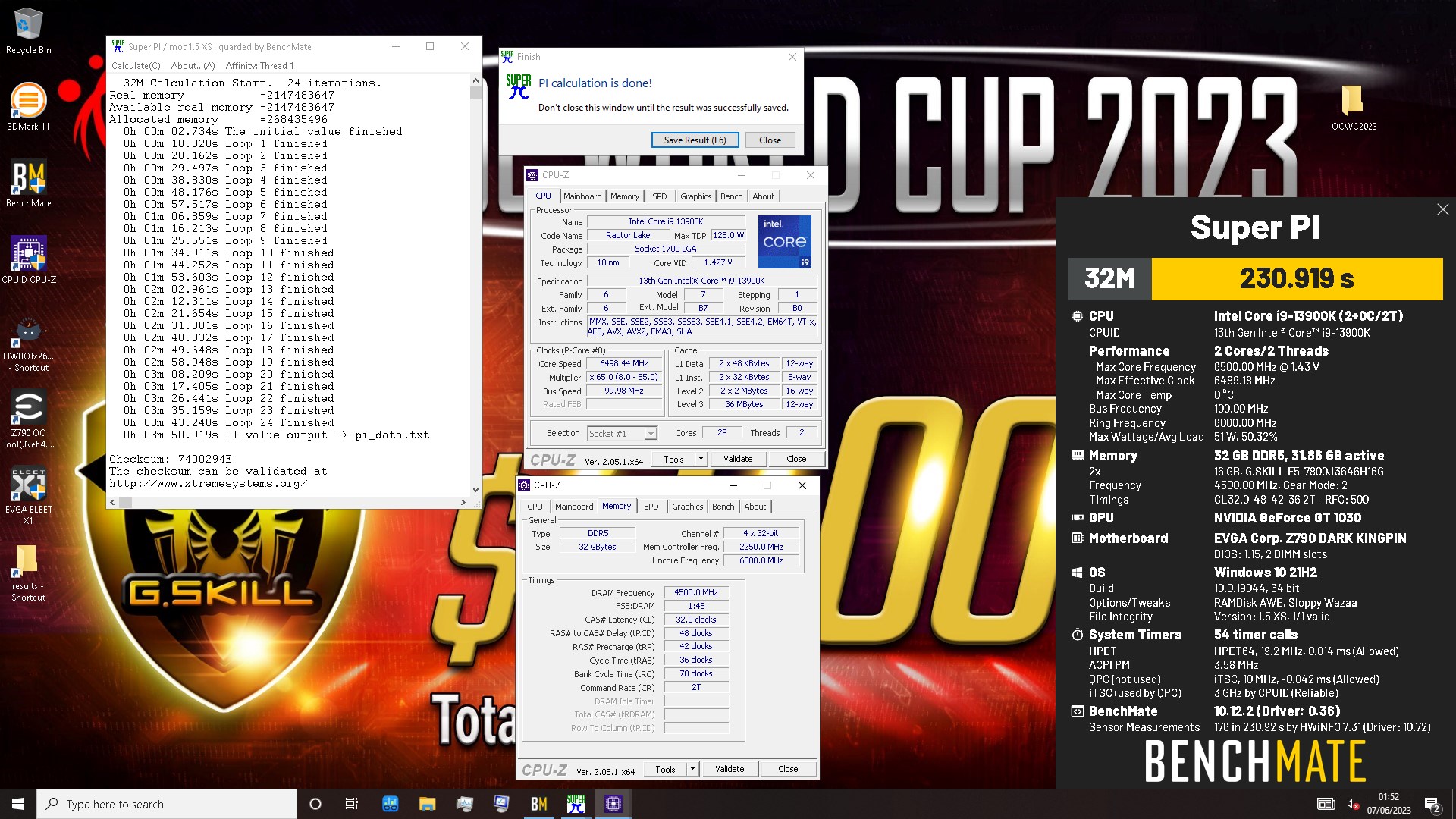Viewport: 1456px width, 819px height.
Task: Click the Windows Start button
Action: [18, 804]
